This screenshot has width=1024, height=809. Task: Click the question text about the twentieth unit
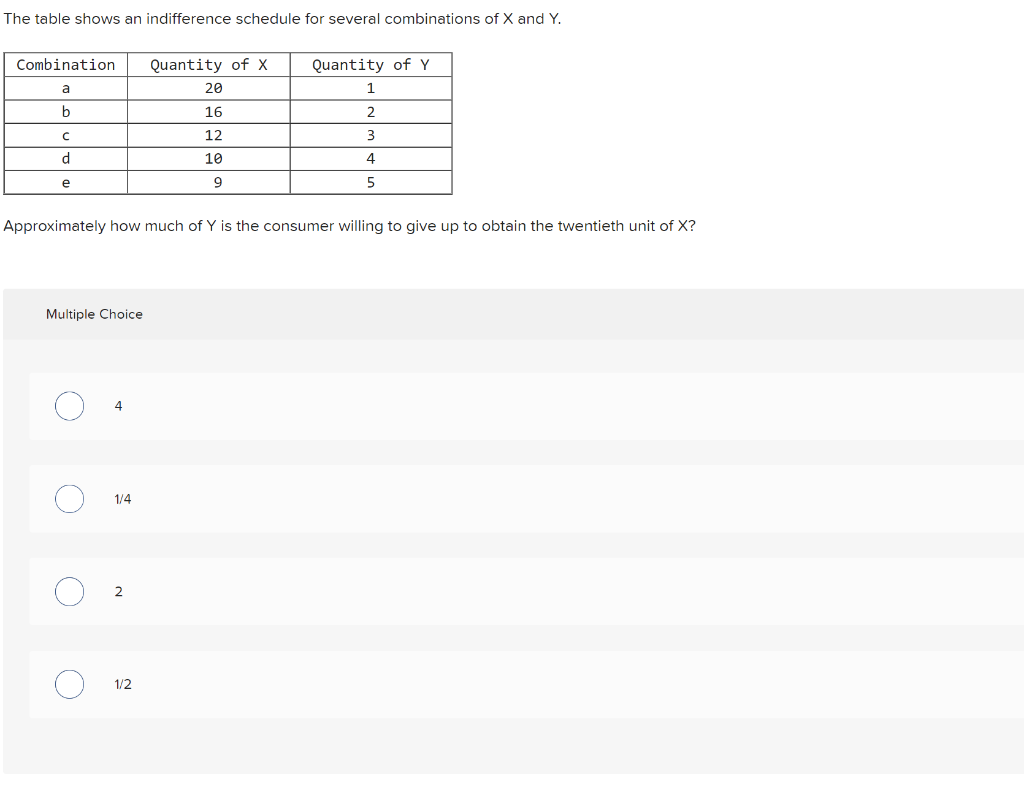pyautogui.click(x=349, y=226)
